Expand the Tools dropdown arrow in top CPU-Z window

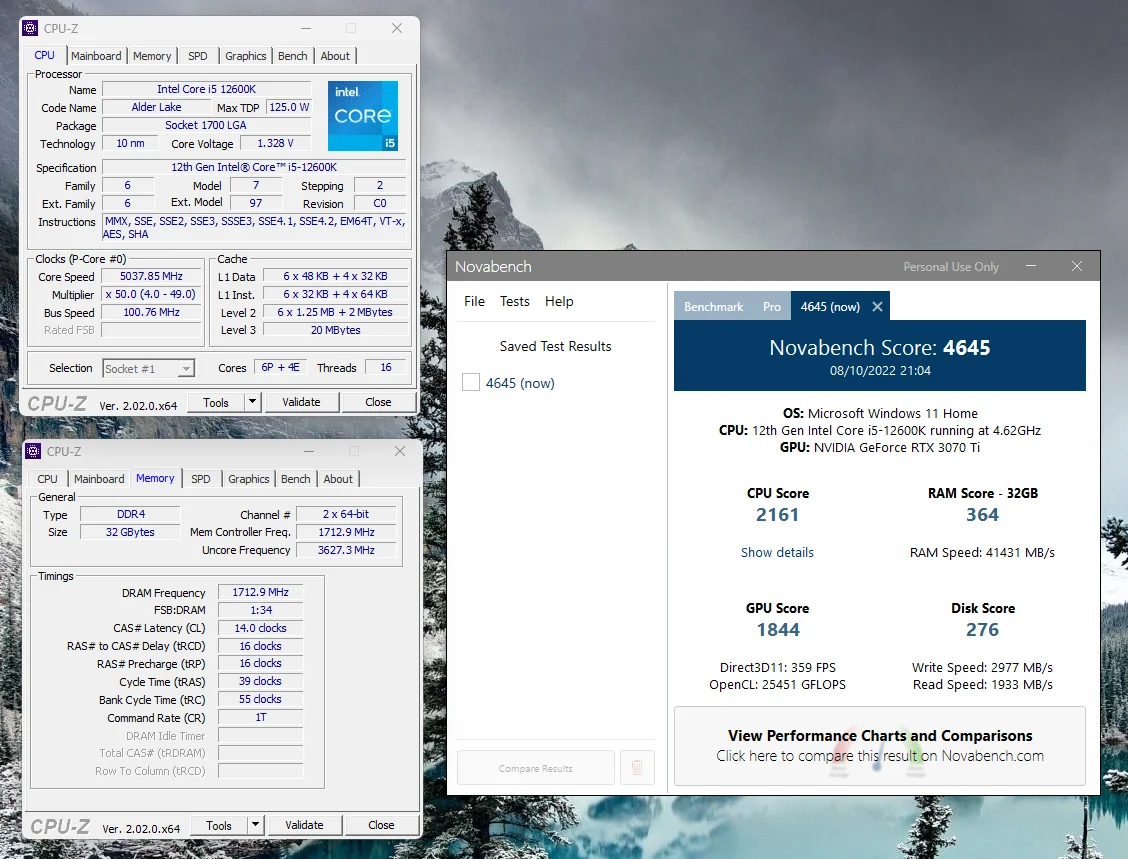253,401
